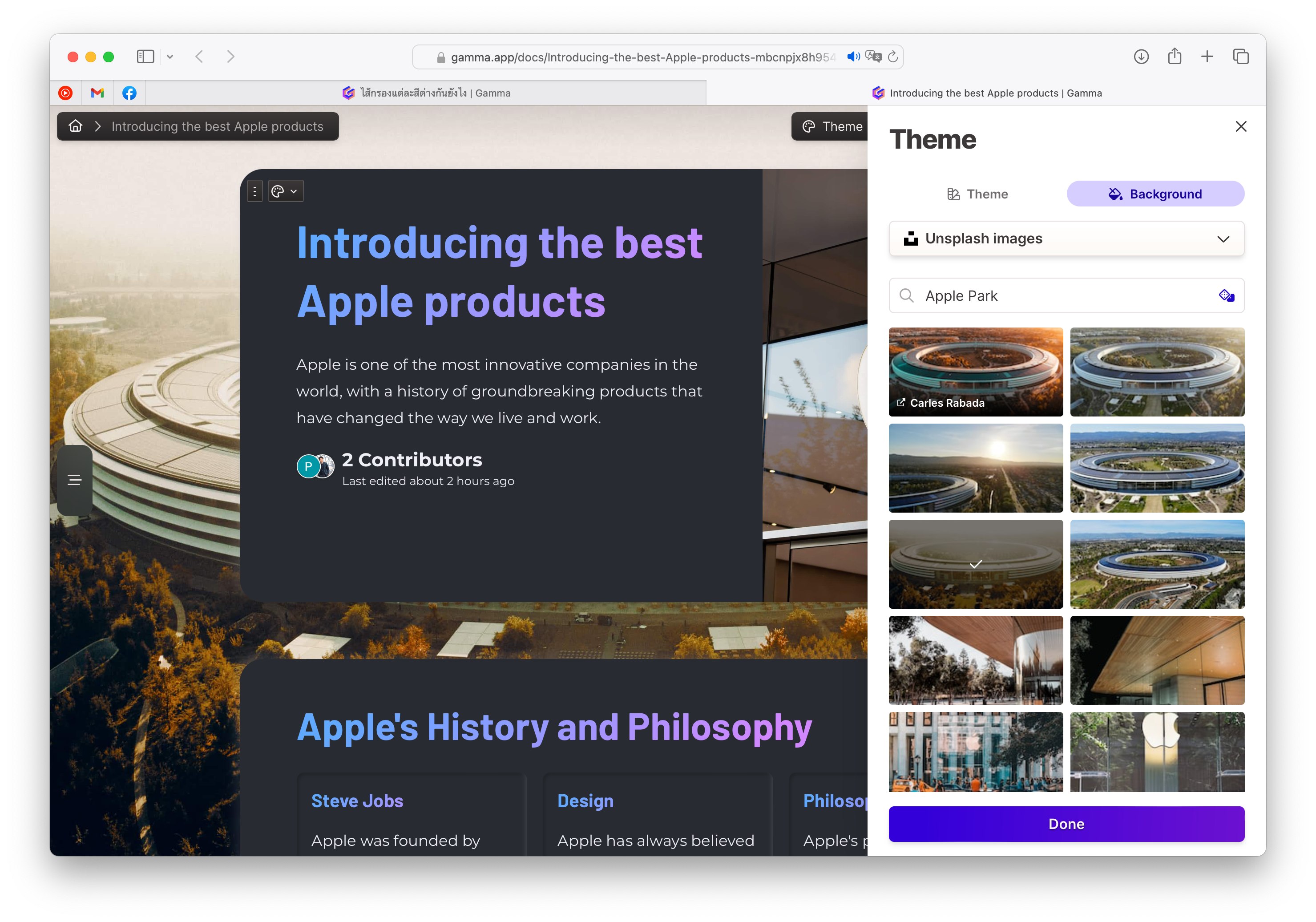Screen dimensions: 1316x922
Task: Open card palette style dropdown
Action: [286, 191]
